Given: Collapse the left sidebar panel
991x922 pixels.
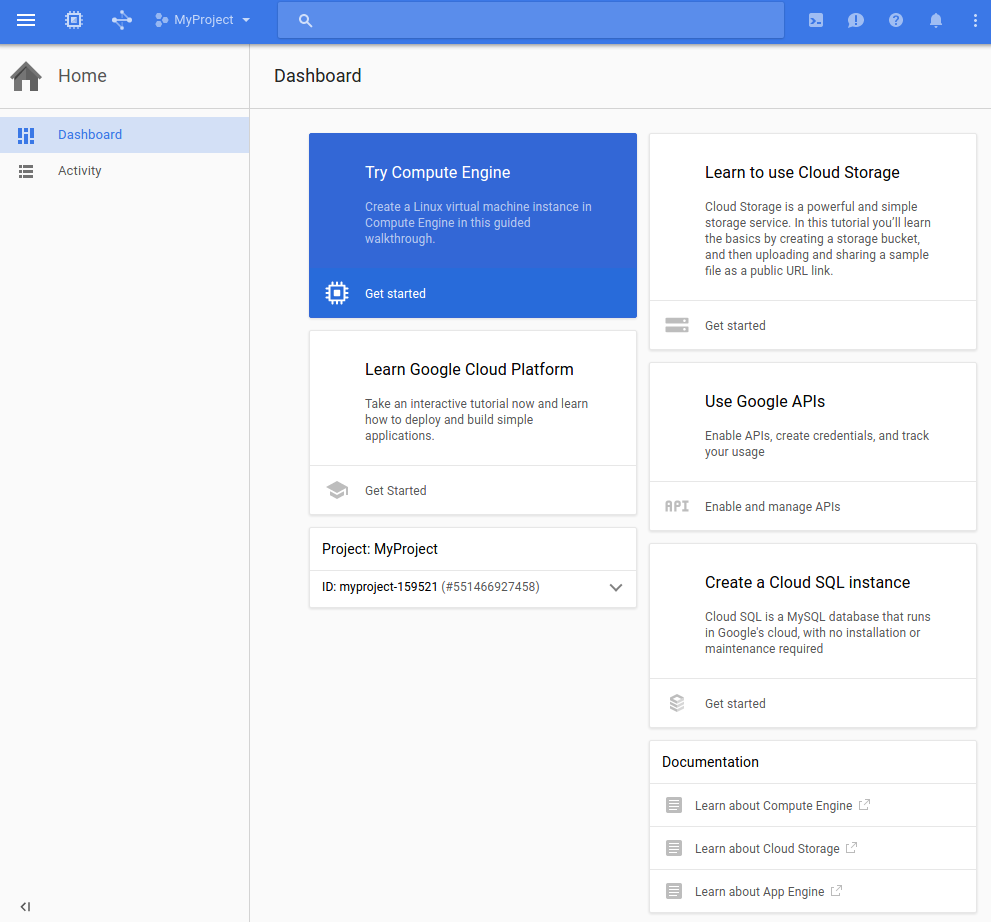Looking at the screenshot, I should 26,906.
